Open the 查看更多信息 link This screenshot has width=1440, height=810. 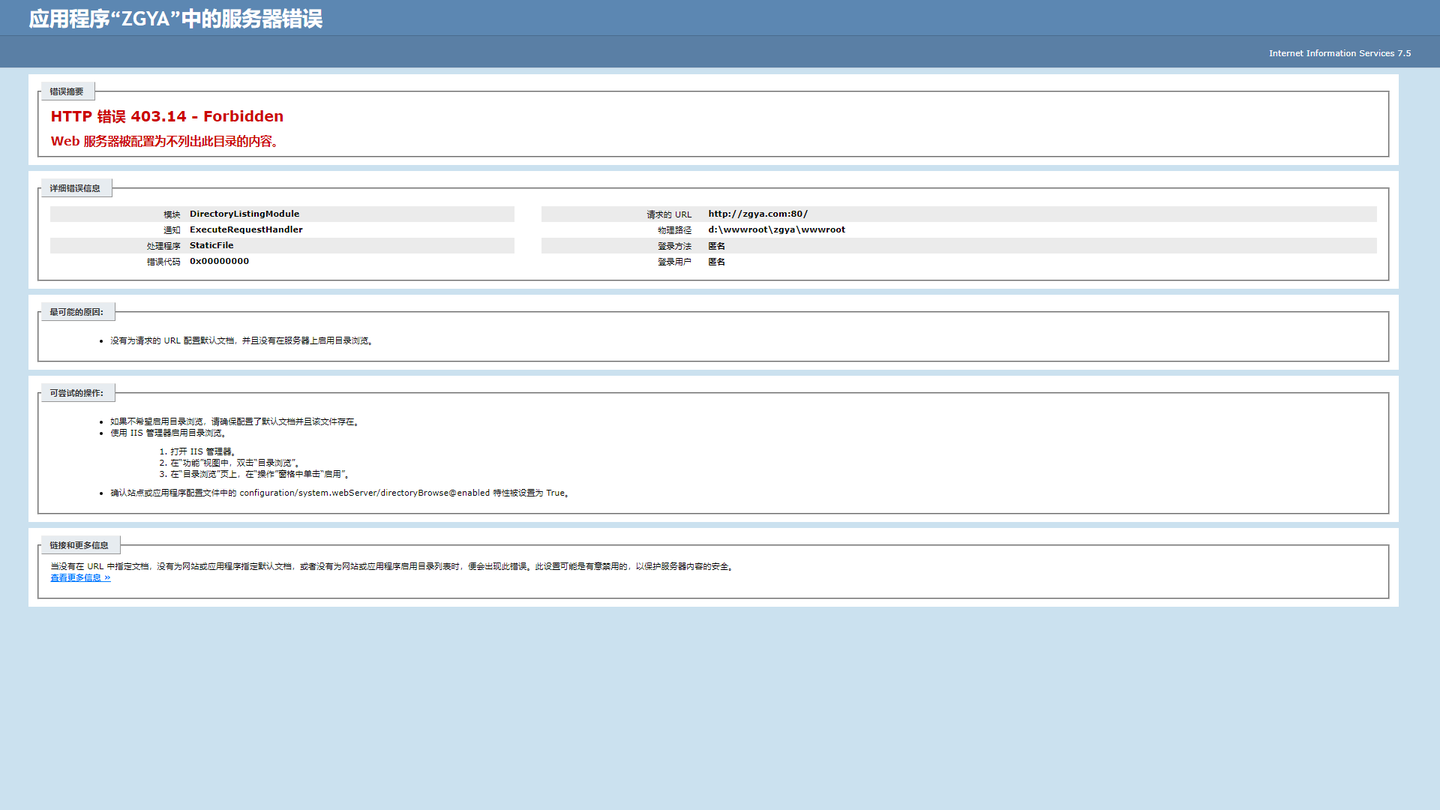80,578
